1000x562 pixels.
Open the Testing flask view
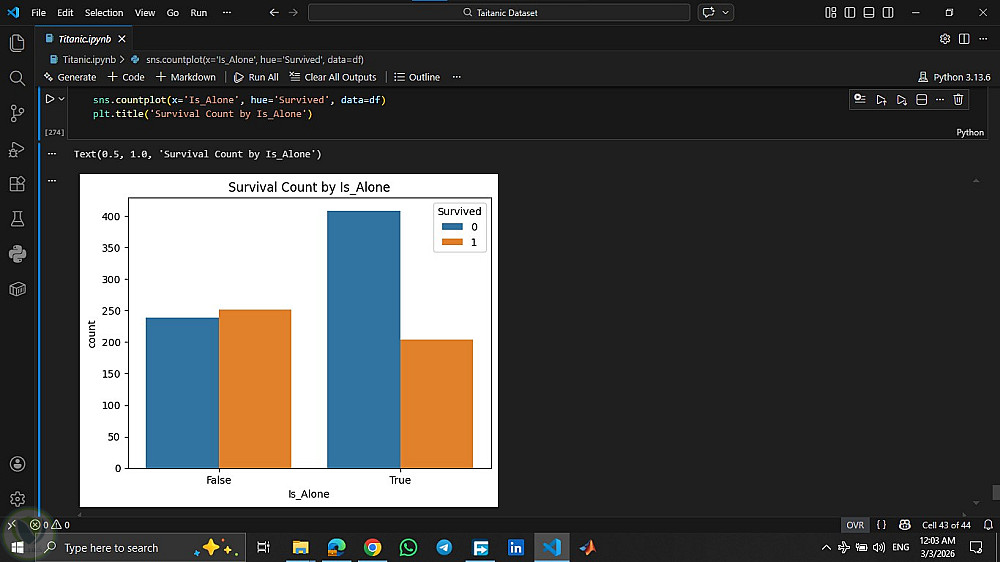17,219
